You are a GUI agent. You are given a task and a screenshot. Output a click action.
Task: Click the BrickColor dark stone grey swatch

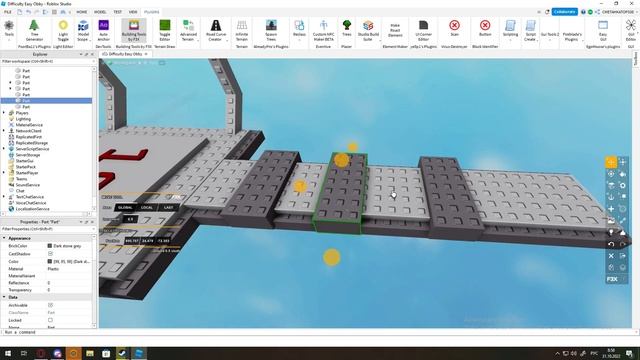(50, 246)
